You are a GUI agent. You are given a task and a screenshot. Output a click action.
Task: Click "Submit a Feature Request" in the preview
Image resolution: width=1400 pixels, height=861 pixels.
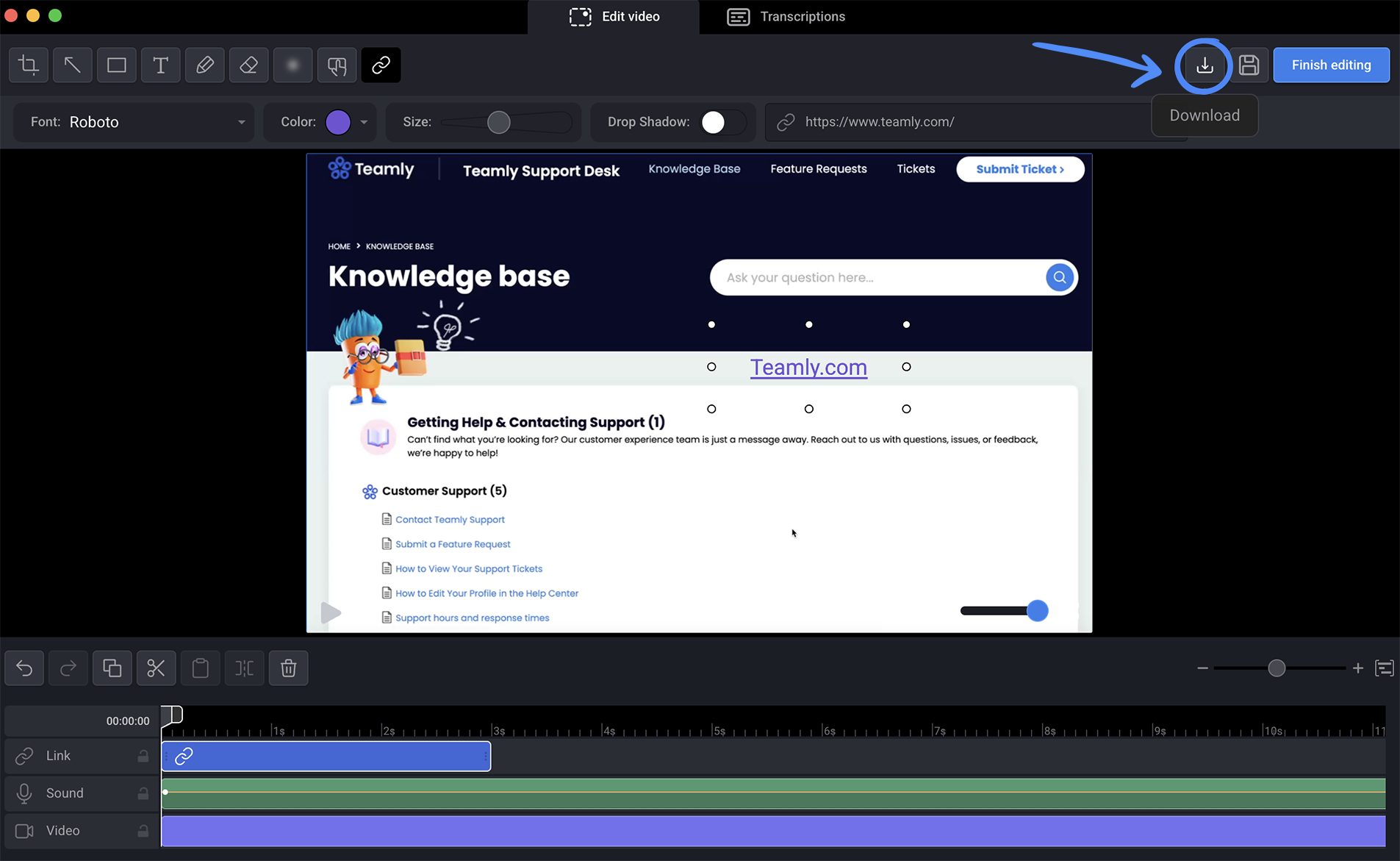click(453, 544)
